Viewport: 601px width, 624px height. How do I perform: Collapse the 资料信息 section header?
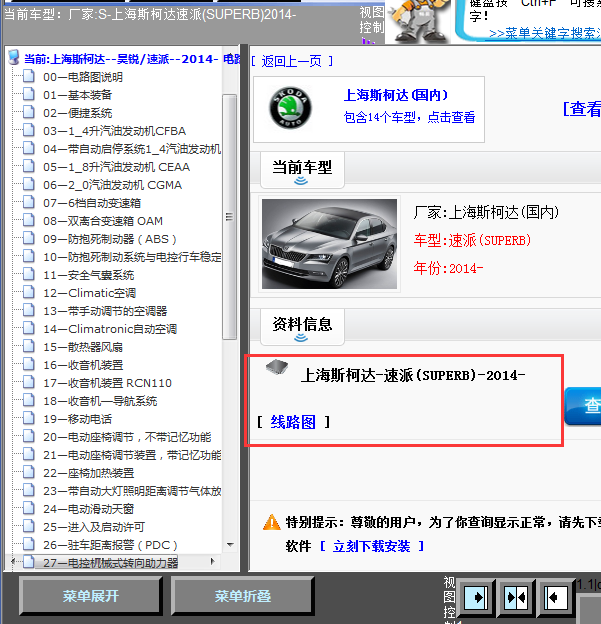(x=302, y=327)
